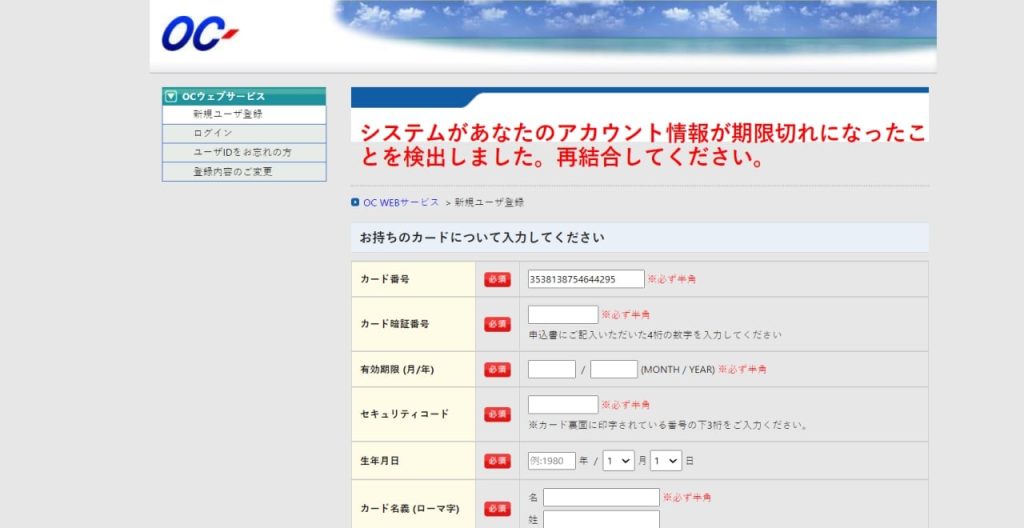1024x528 pixels.
Task: Collapse the OCウェブサービス sidebar arrow icon
Action: coord(171,96)
